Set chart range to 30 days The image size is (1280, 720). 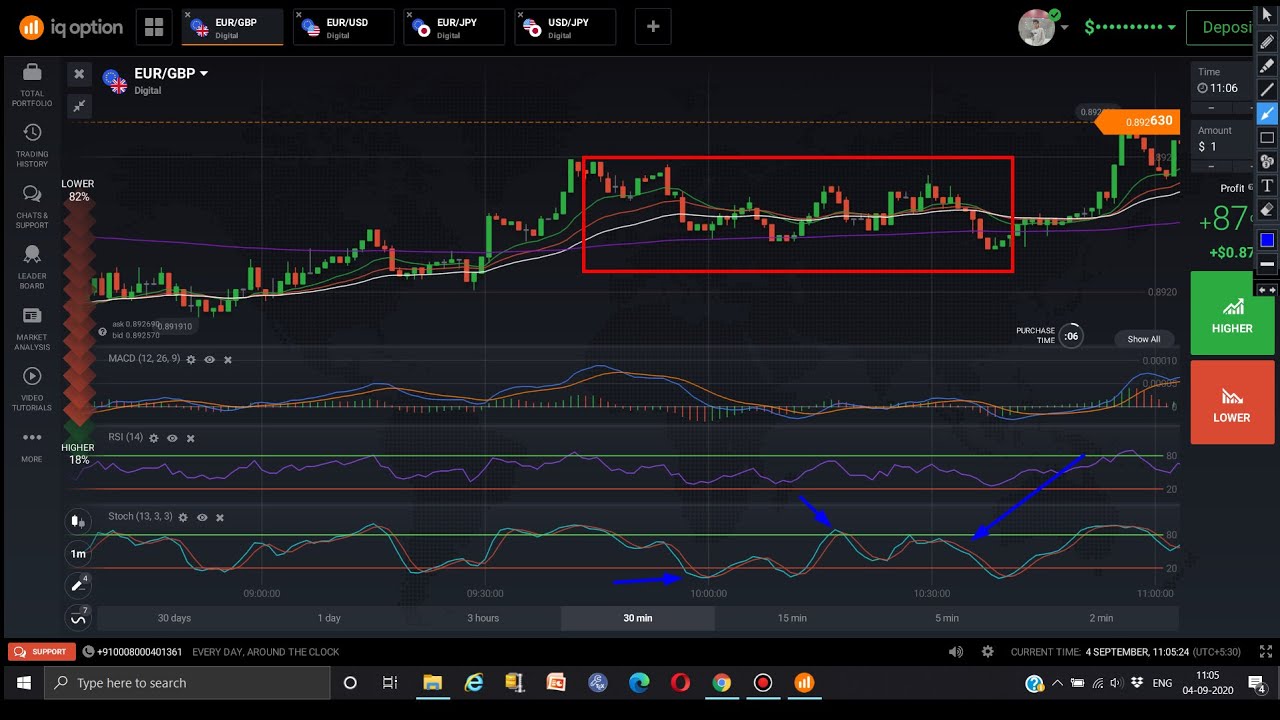(174, 618)
